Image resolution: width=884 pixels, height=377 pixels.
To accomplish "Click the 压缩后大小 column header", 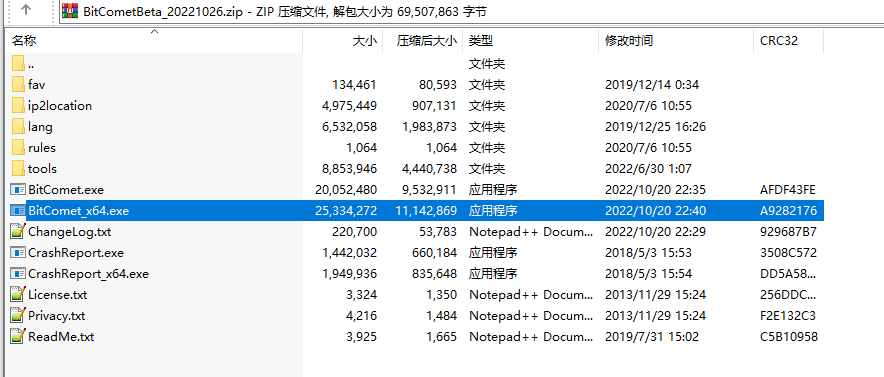I will (423, 41).
